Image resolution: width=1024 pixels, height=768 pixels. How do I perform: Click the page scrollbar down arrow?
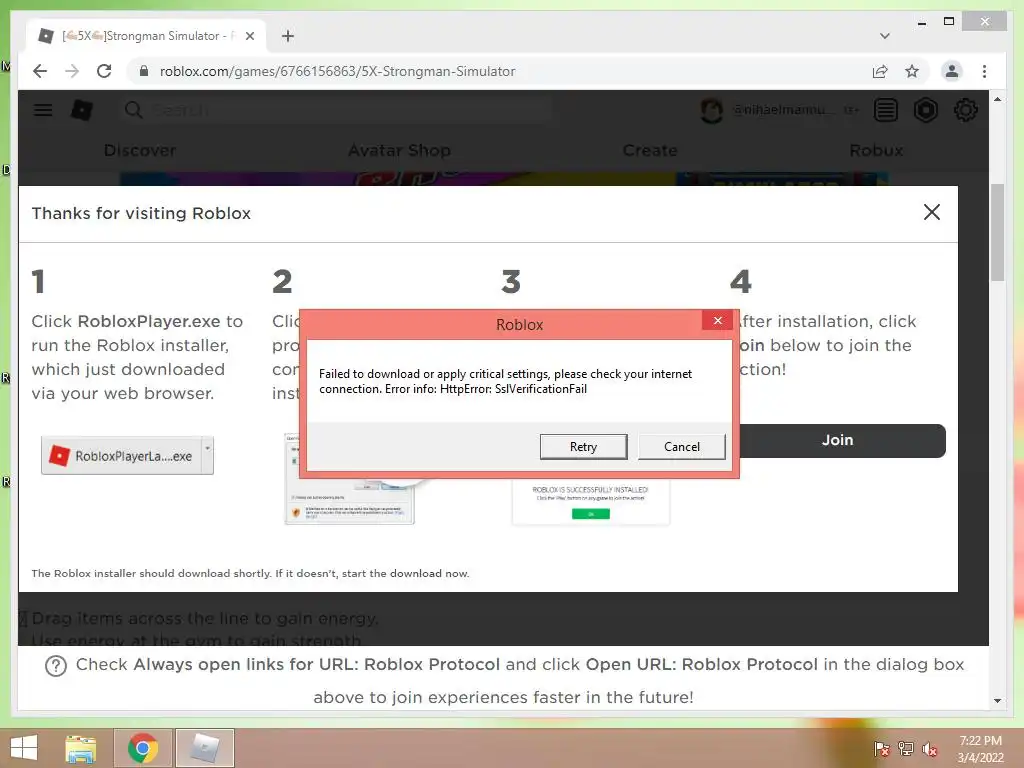pos(997,700)
